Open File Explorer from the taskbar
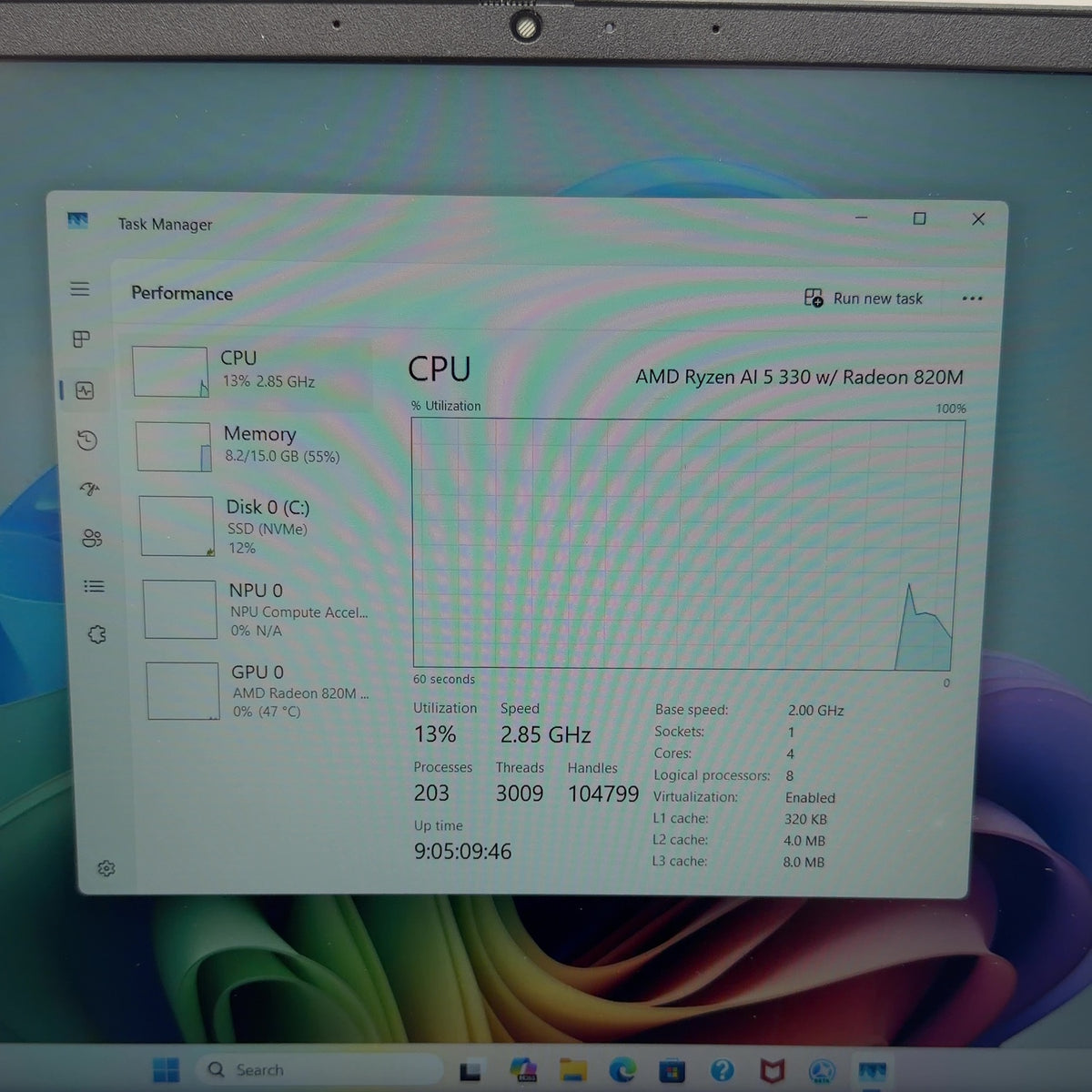 point(572,1070)
